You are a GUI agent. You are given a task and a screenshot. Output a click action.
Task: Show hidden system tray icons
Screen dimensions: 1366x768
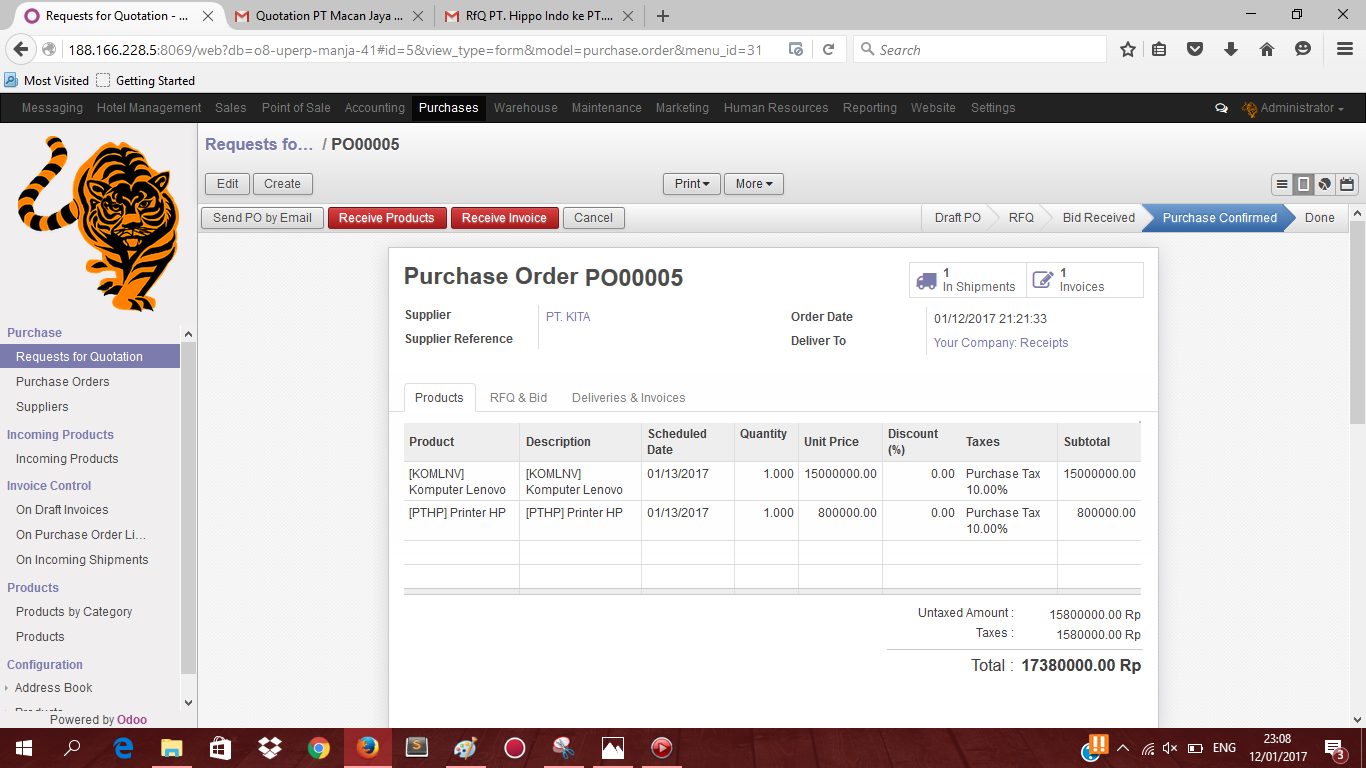coord(1122,748)
